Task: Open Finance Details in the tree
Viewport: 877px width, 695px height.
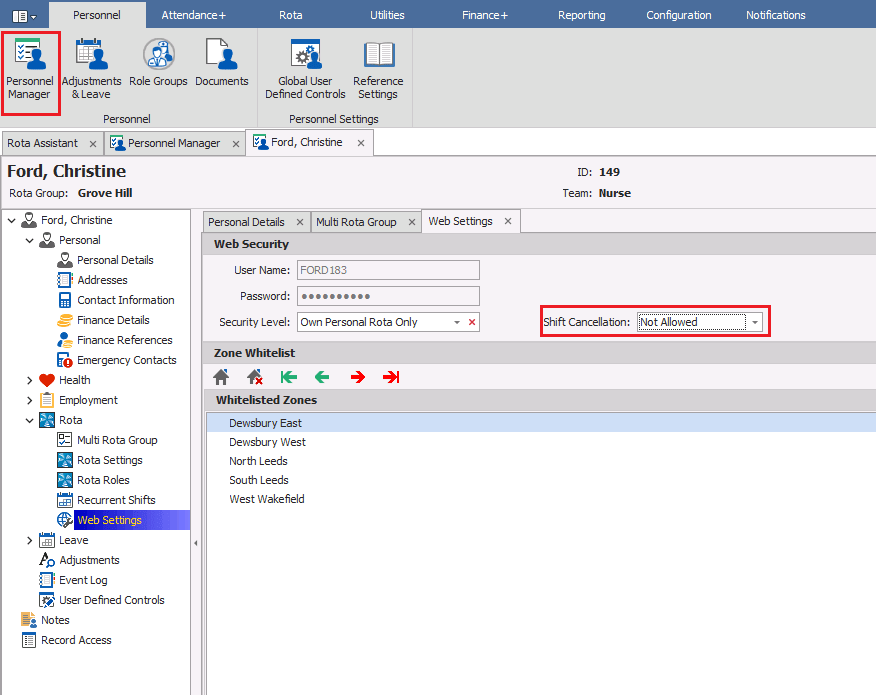Action: [114, 320]
